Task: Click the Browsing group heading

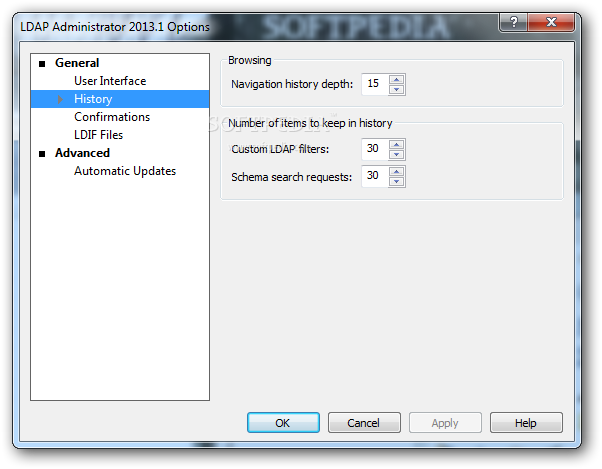Action: pos(250,60)
